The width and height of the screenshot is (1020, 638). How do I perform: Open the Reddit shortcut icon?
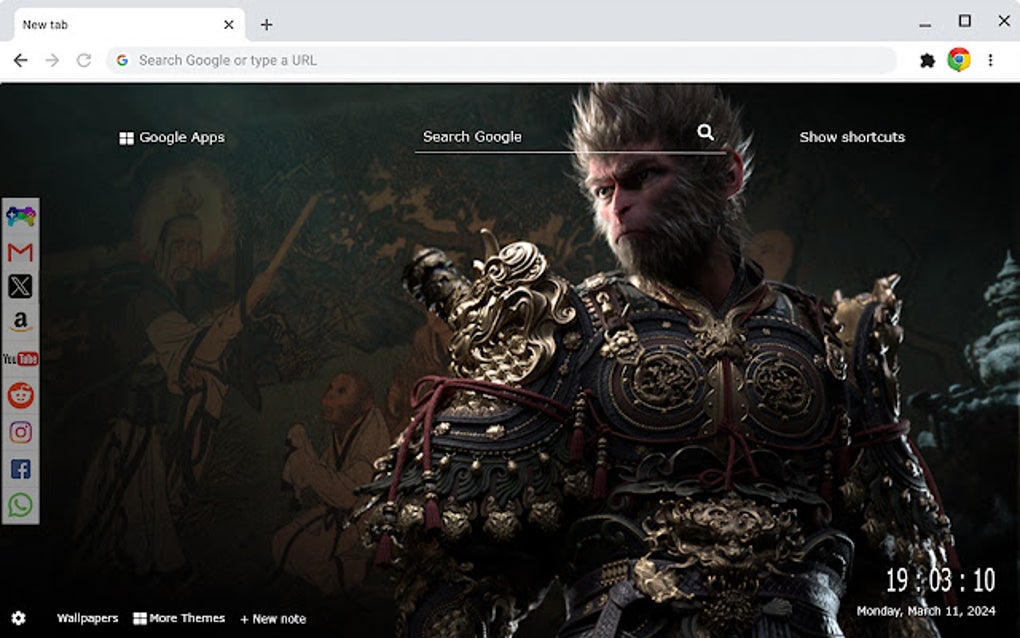[21, 395]
